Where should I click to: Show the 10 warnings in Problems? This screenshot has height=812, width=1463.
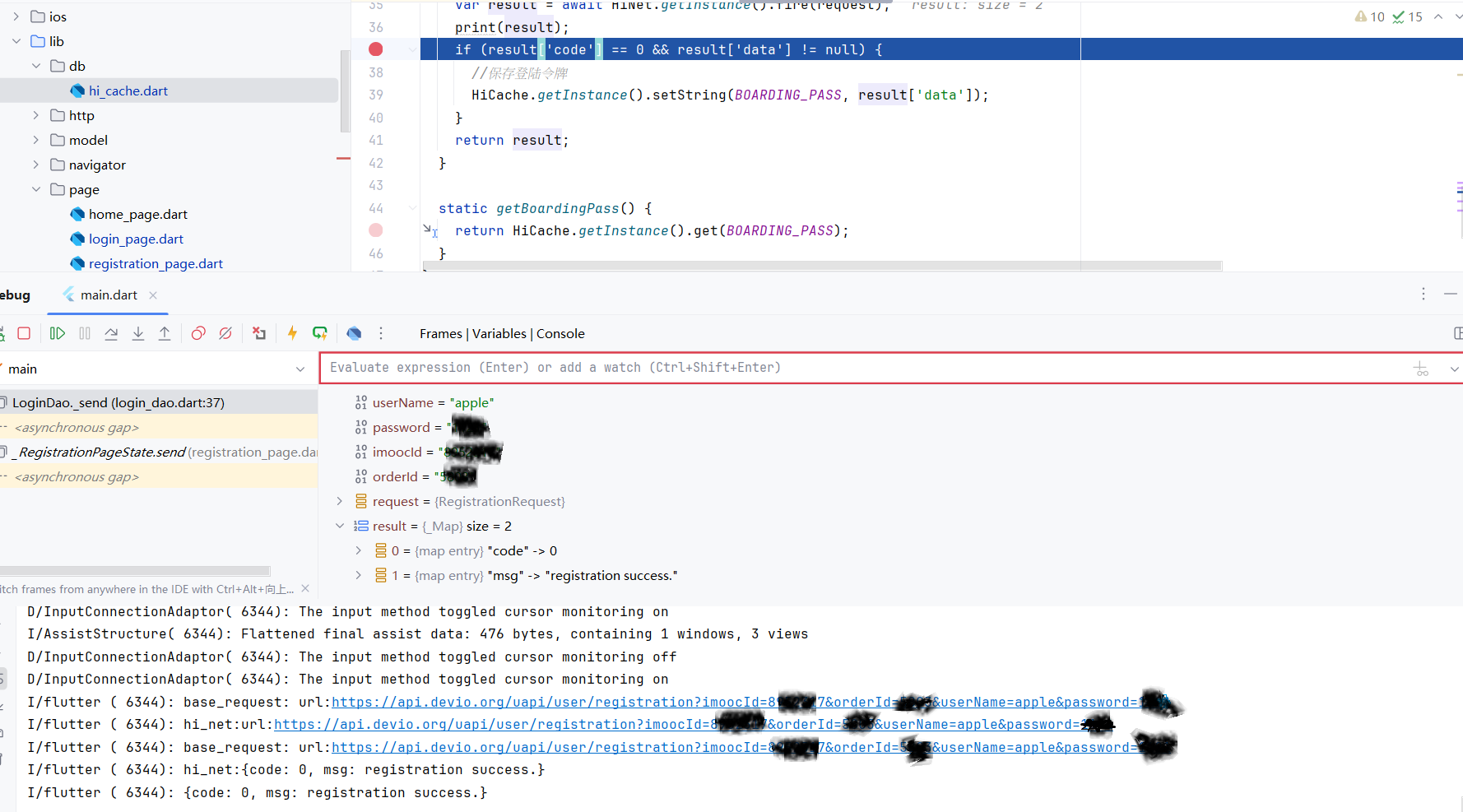click(1370, 16)
